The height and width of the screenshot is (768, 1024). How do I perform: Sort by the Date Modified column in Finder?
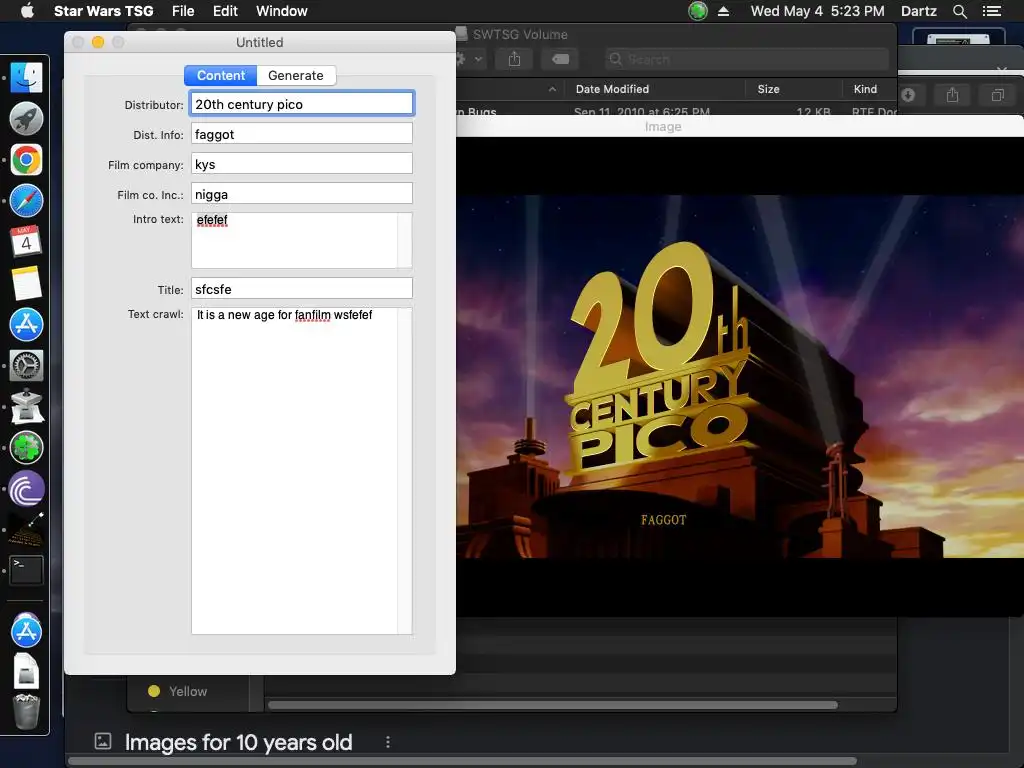[x=612, y=89]
